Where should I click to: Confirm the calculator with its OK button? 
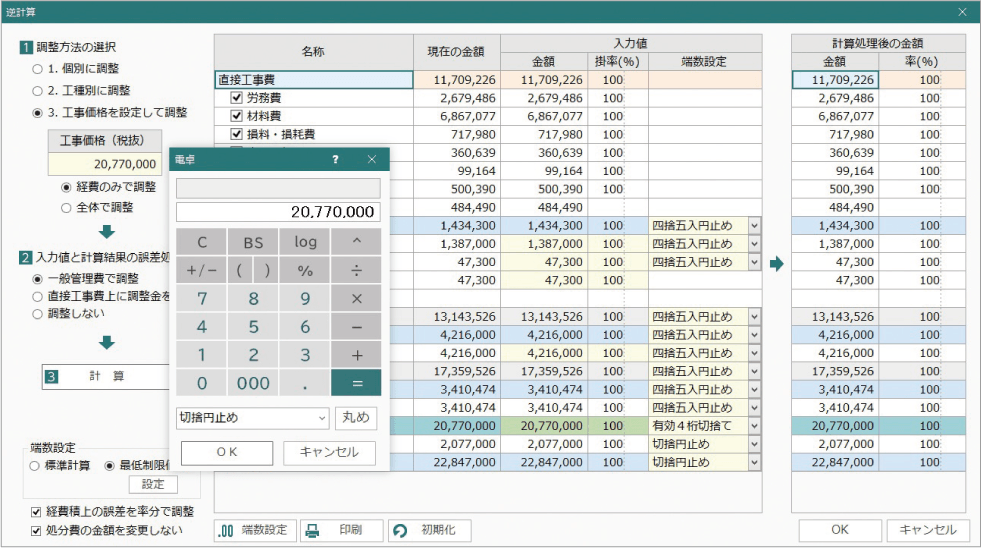pos(227,452)
